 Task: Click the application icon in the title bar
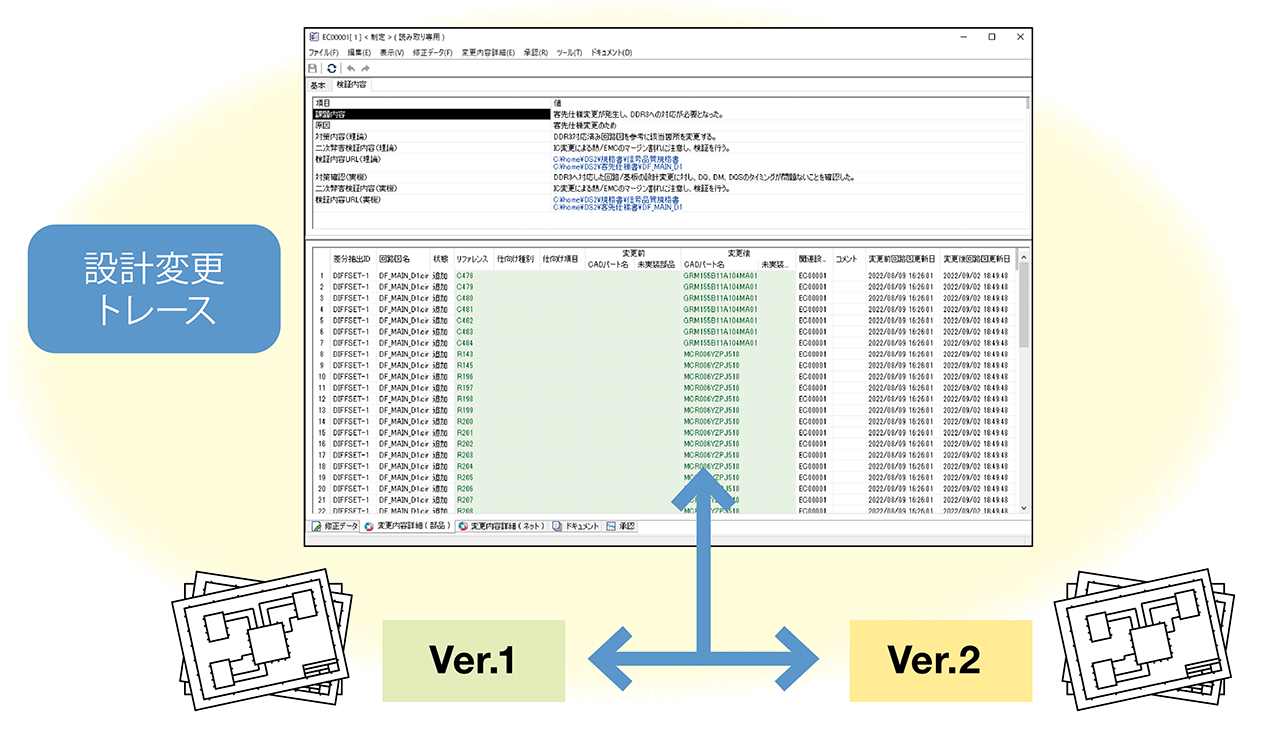313,37
